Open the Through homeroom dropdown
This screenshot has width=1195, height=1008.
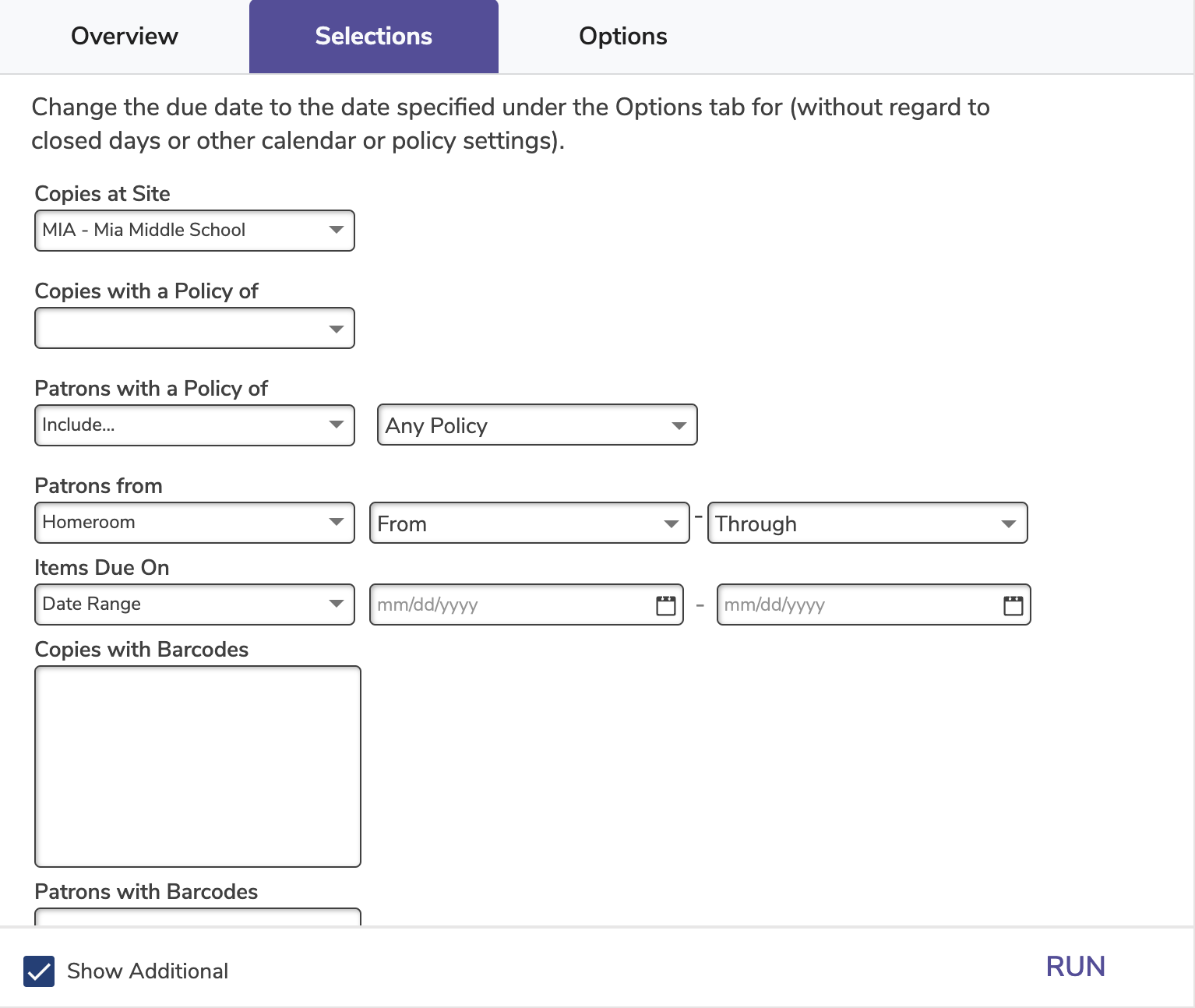pos(867,523)
